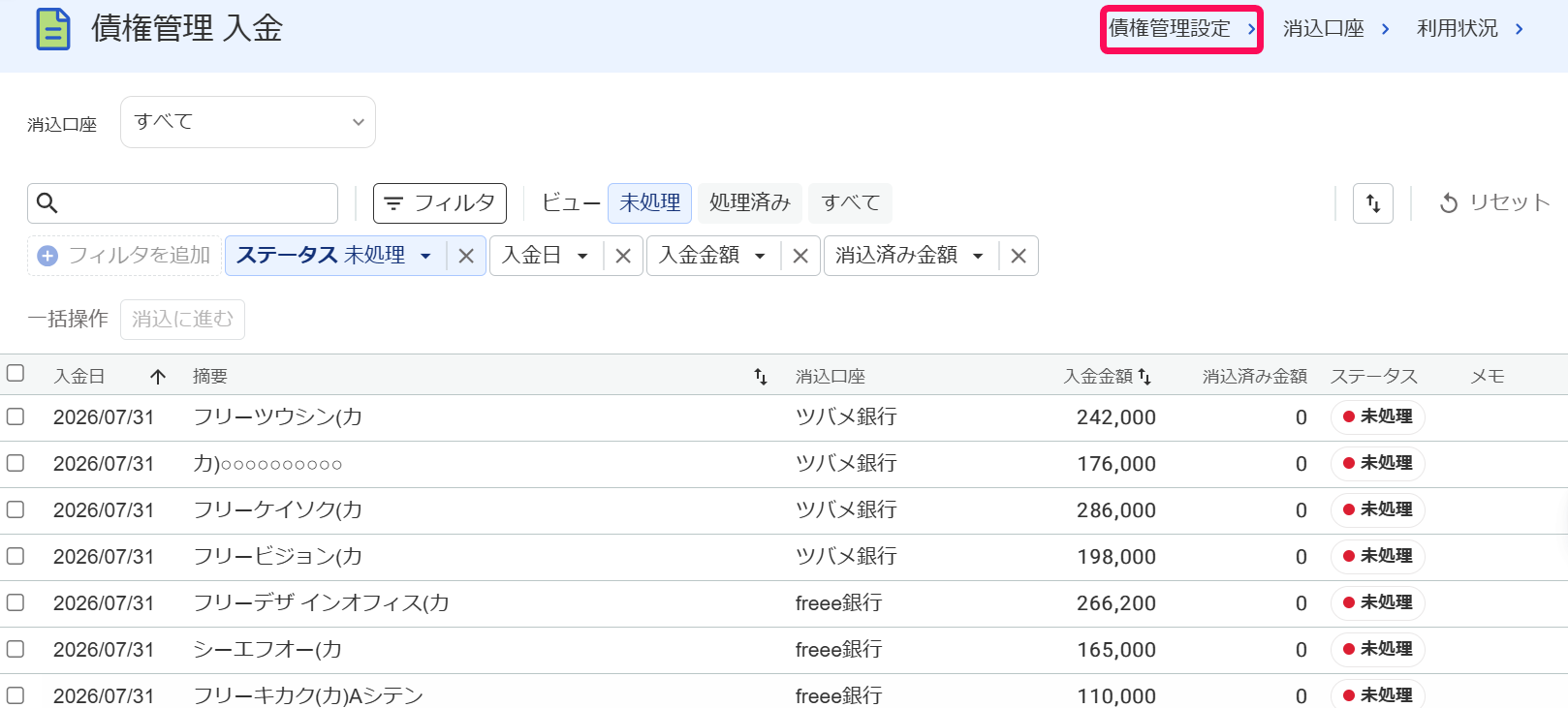
Task: Click 未処理 status badge in 286,000 row
Action: [x=1377, y=509]
